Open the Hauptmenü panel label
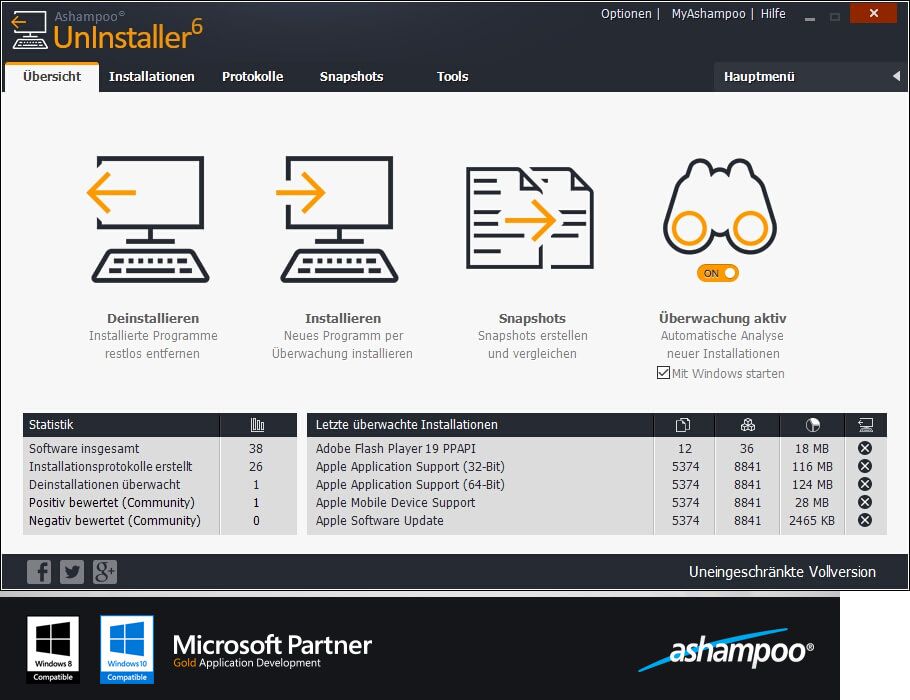Image resolution: width=910 pixels, height=700 pixels. pyautogui.click(x=759, y=77)
